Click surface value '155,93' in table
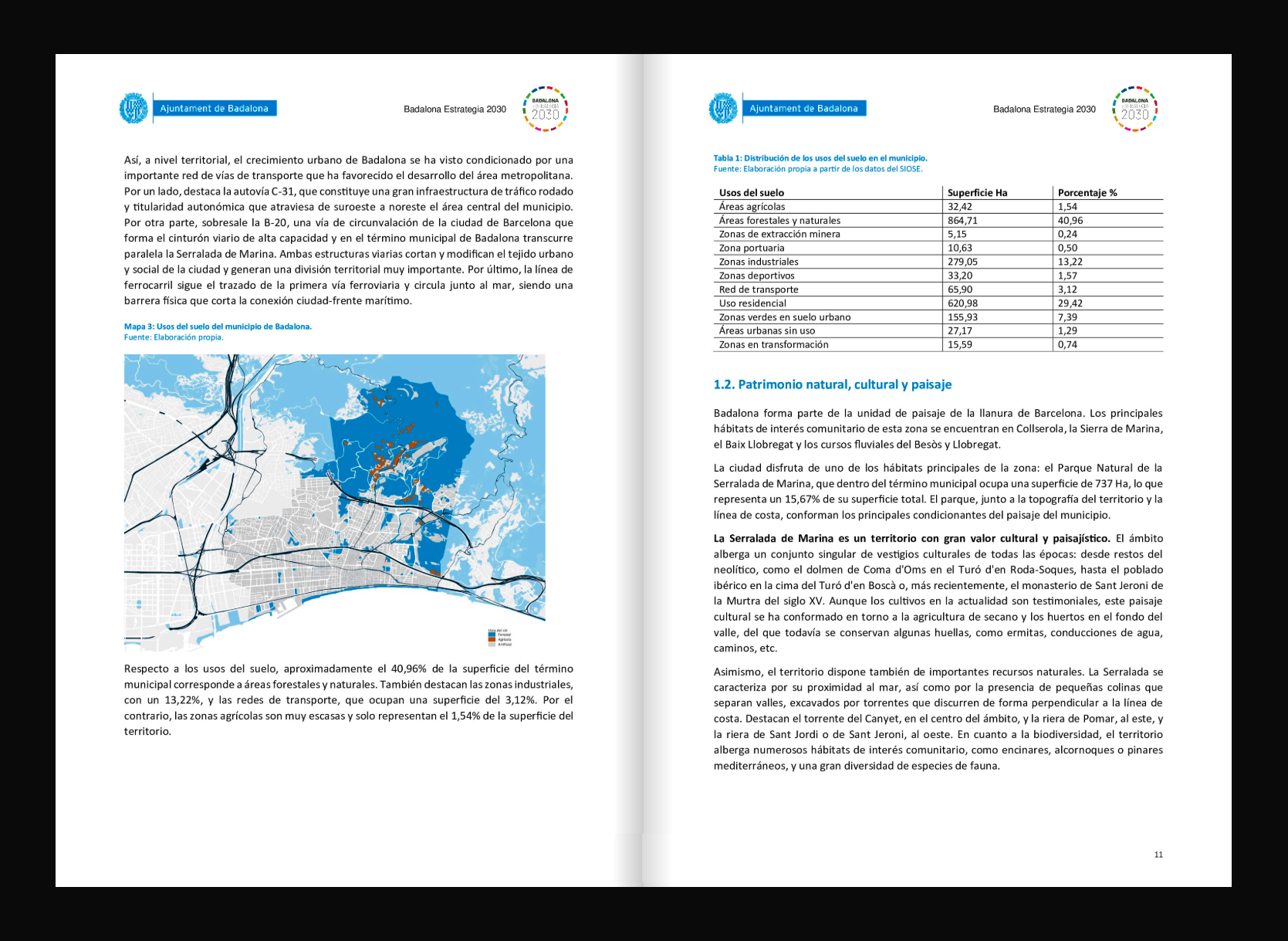The image size is (1288, 941). pyautogui.click(x=962, y=318)
